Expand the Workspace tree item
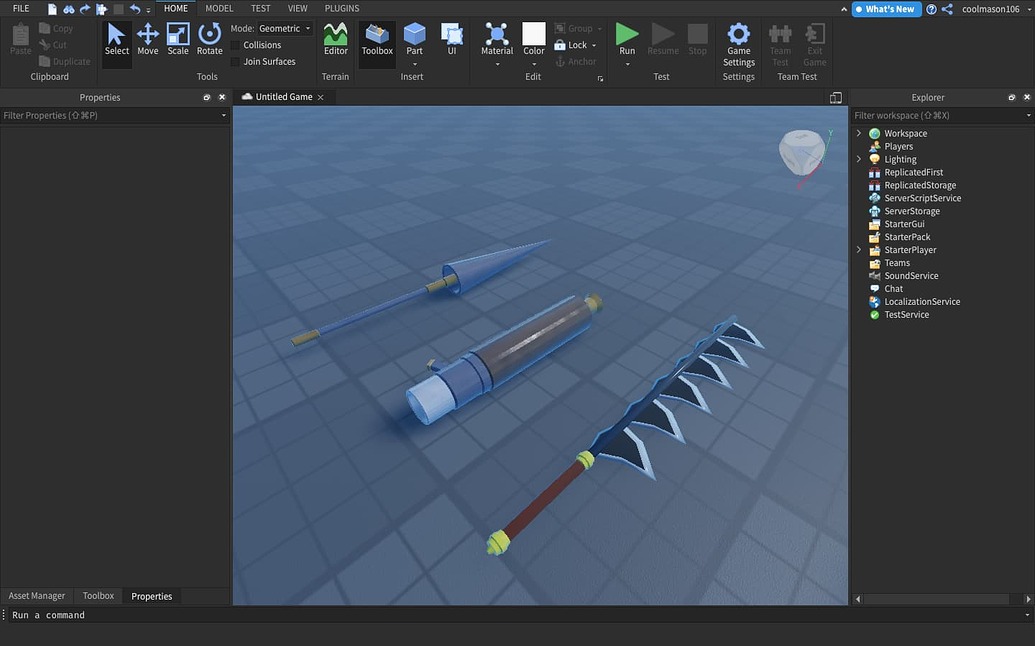1035x646 pixels. click(858, 132)
